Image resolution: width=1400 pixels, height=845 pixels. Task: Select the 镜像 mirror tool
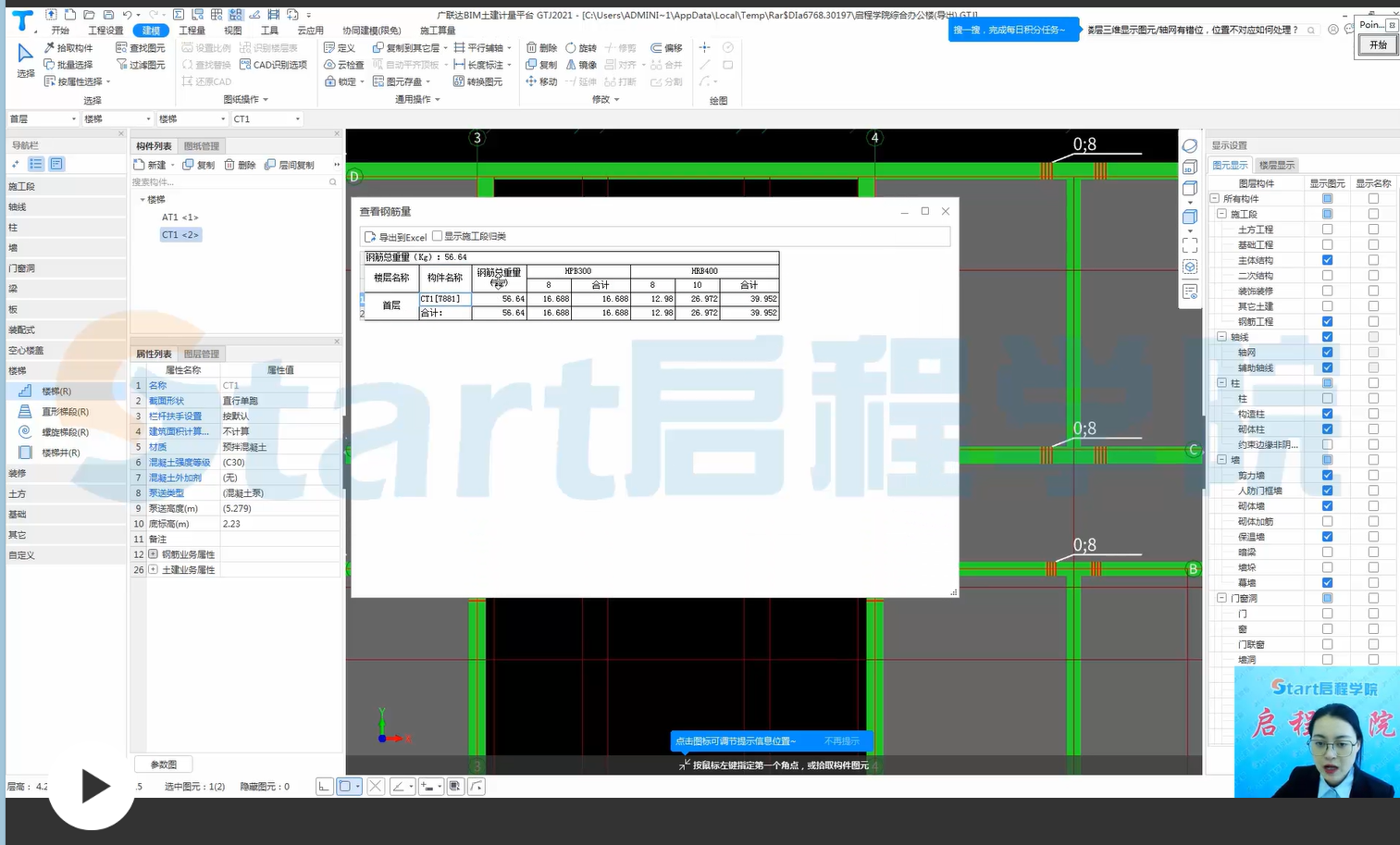coord(581,65)
